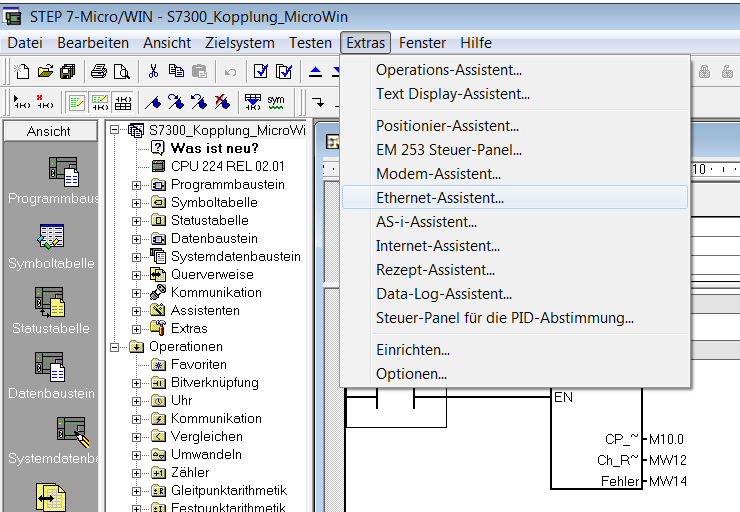The width and height of the screenshot is (740, 512).
Task: Expand the Assistenten tree node
Action: coord(136,311)
